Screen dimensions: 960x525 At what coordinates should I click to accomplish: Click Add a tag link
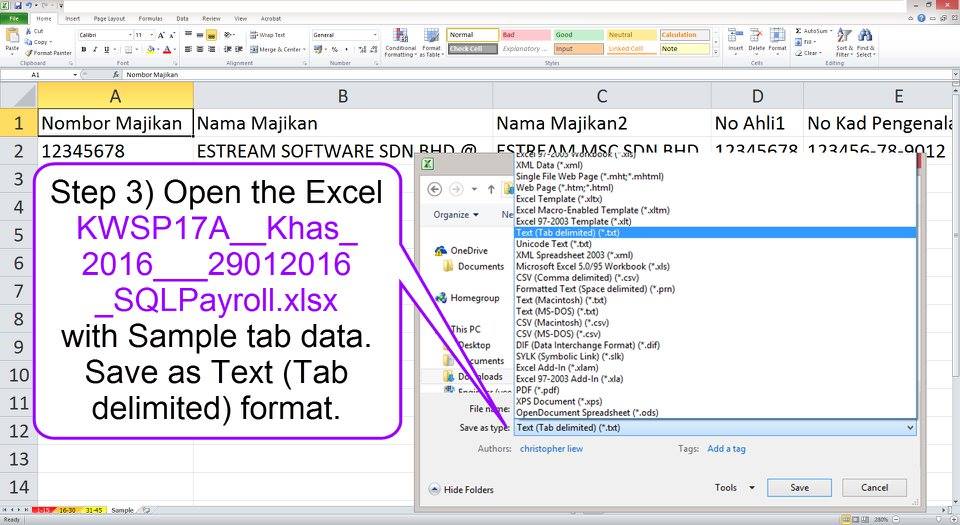click(726, 449)
